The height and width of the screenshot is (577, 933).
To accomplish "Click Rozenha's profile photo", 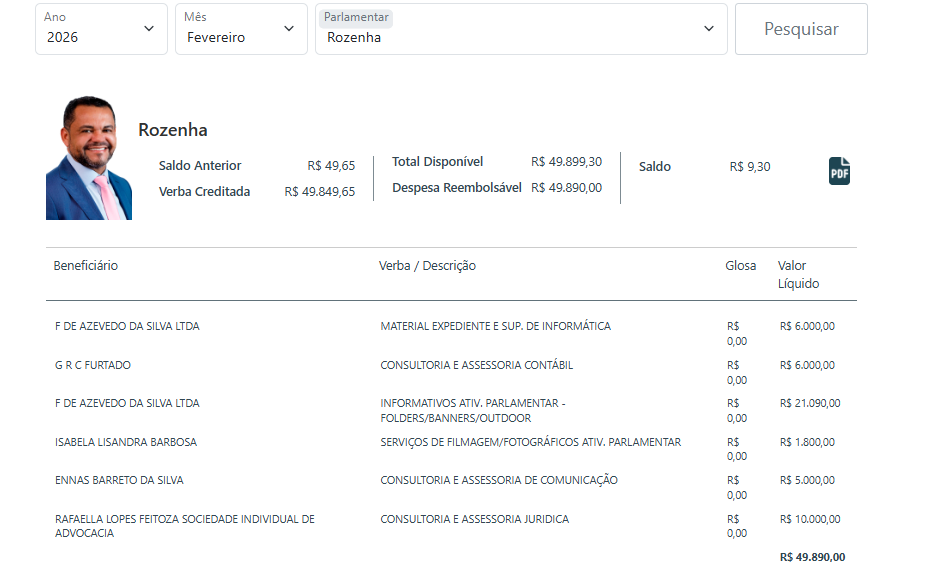I will coord(89,158).
